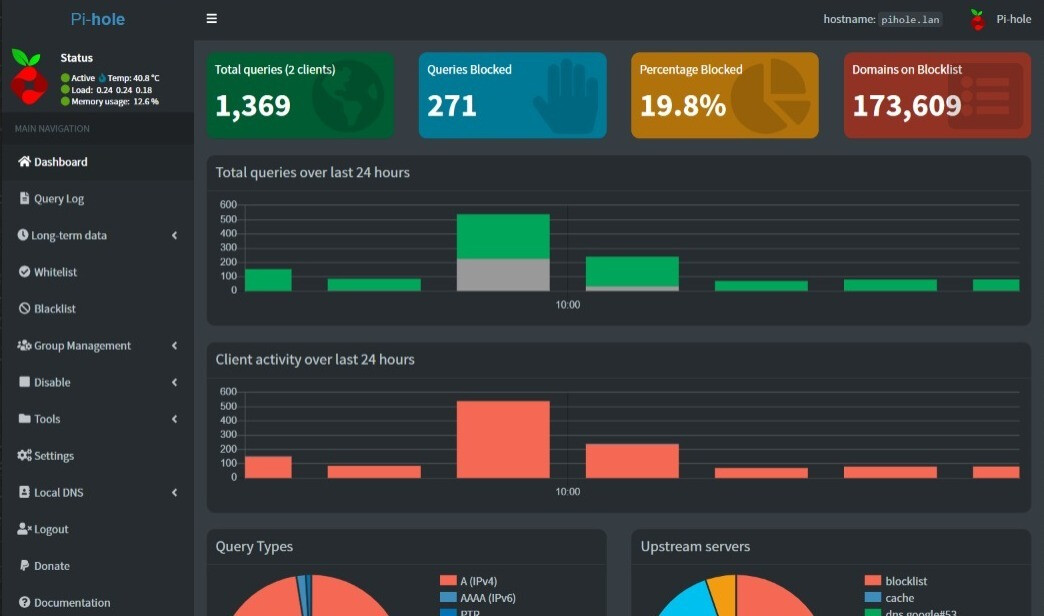Open Query Log via its file icon
The image size is (1044, 616).
click(x=24, y=198)
